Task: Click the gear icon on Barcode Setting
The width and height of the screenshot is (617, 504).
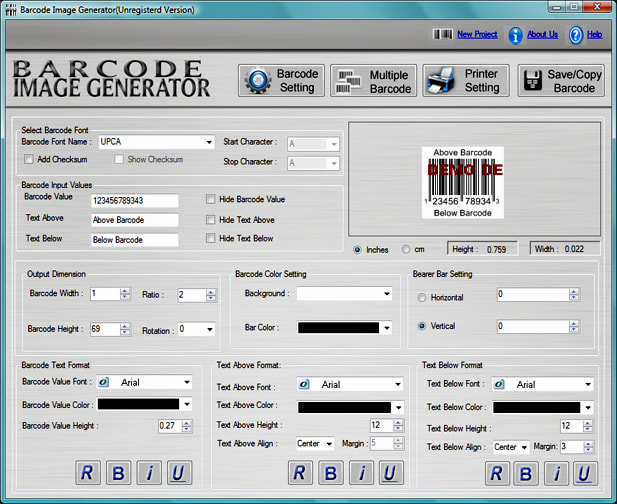Action: (258, 80)
